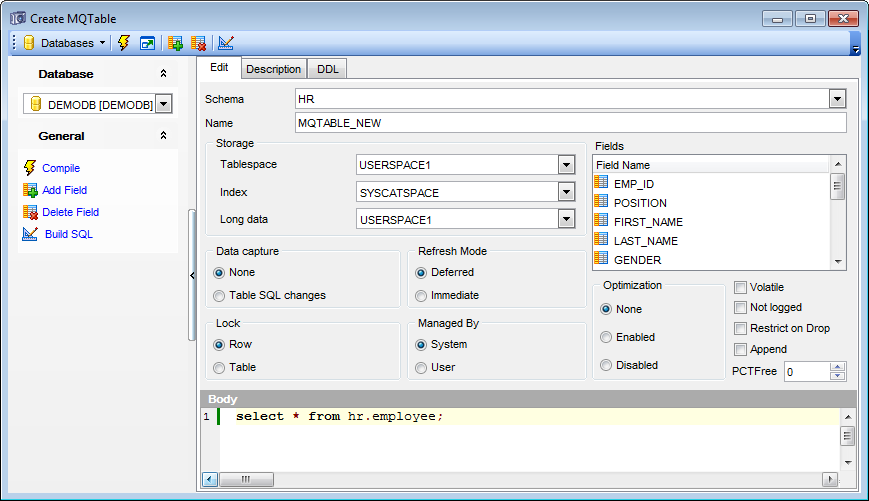
Task: Select the FIRST_NAME field row text
Action: tap(648, 222)
